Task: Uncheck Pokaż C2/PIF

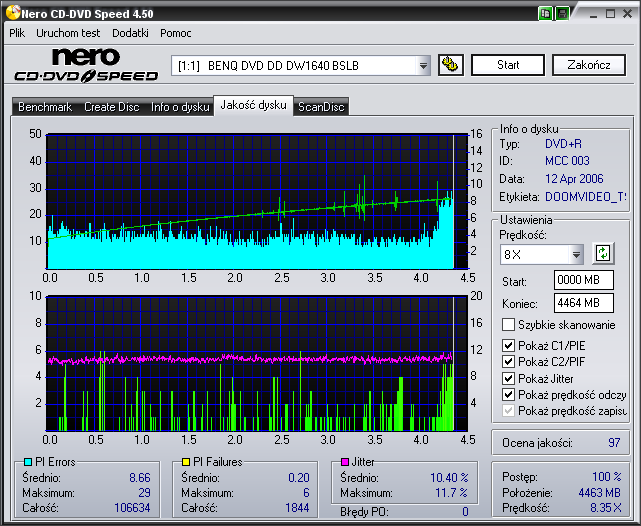Action: coord(508,362)
